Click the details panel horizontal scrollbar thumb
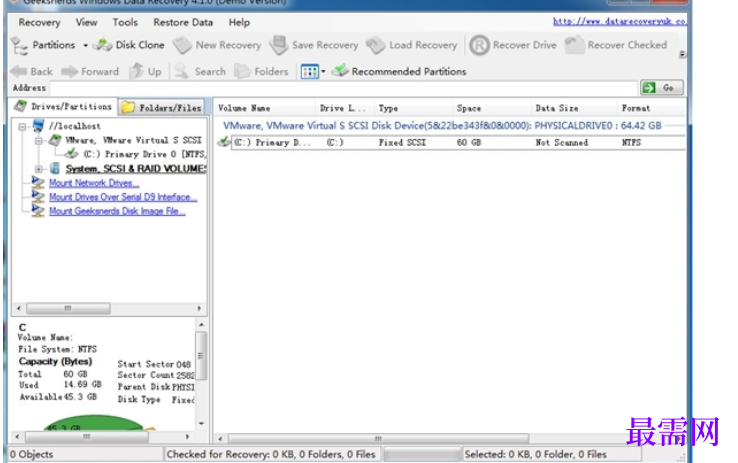The width and height of the screenshot is (738, 463). pos(87,437)
